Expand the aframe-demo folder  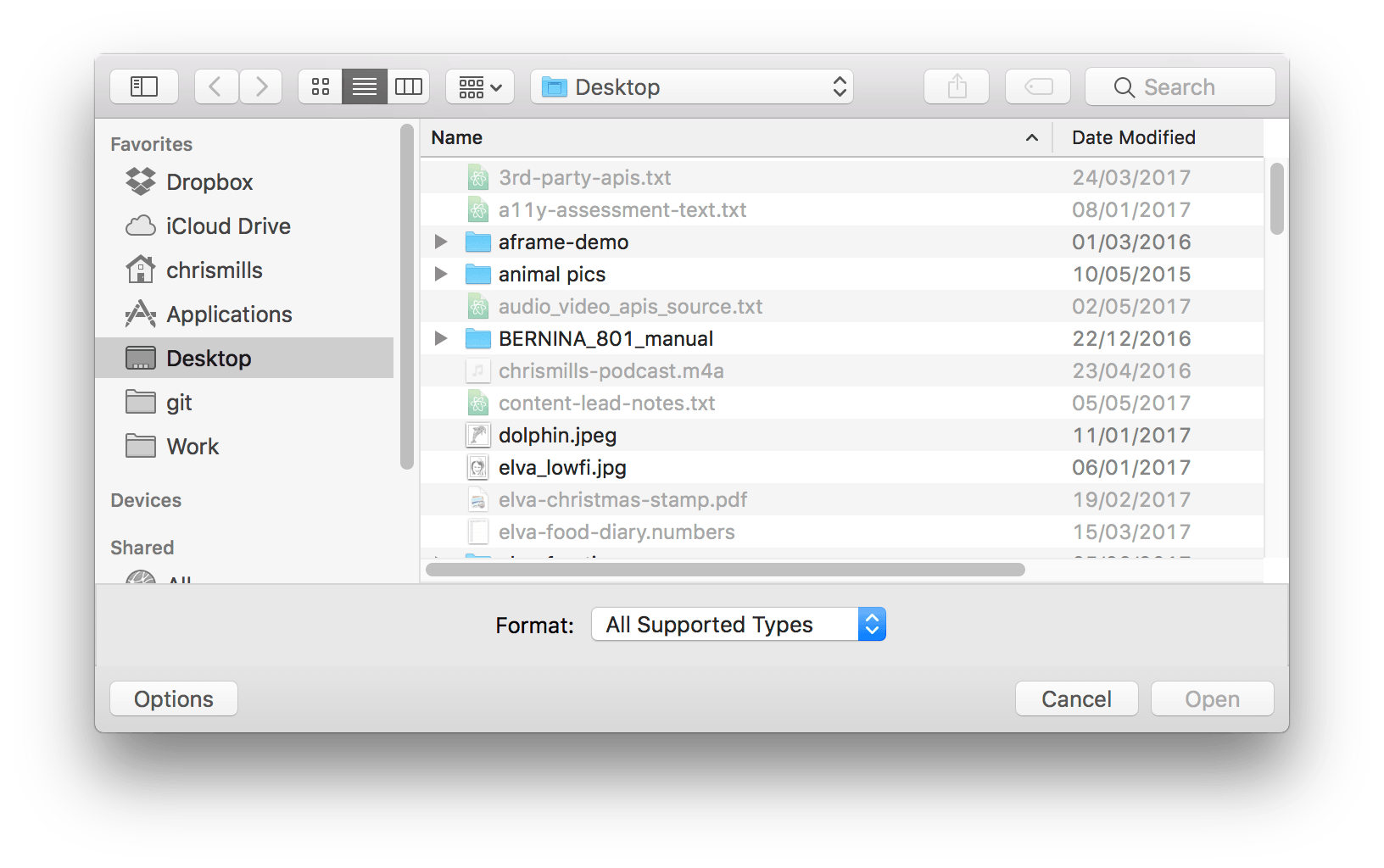[440, 242]
